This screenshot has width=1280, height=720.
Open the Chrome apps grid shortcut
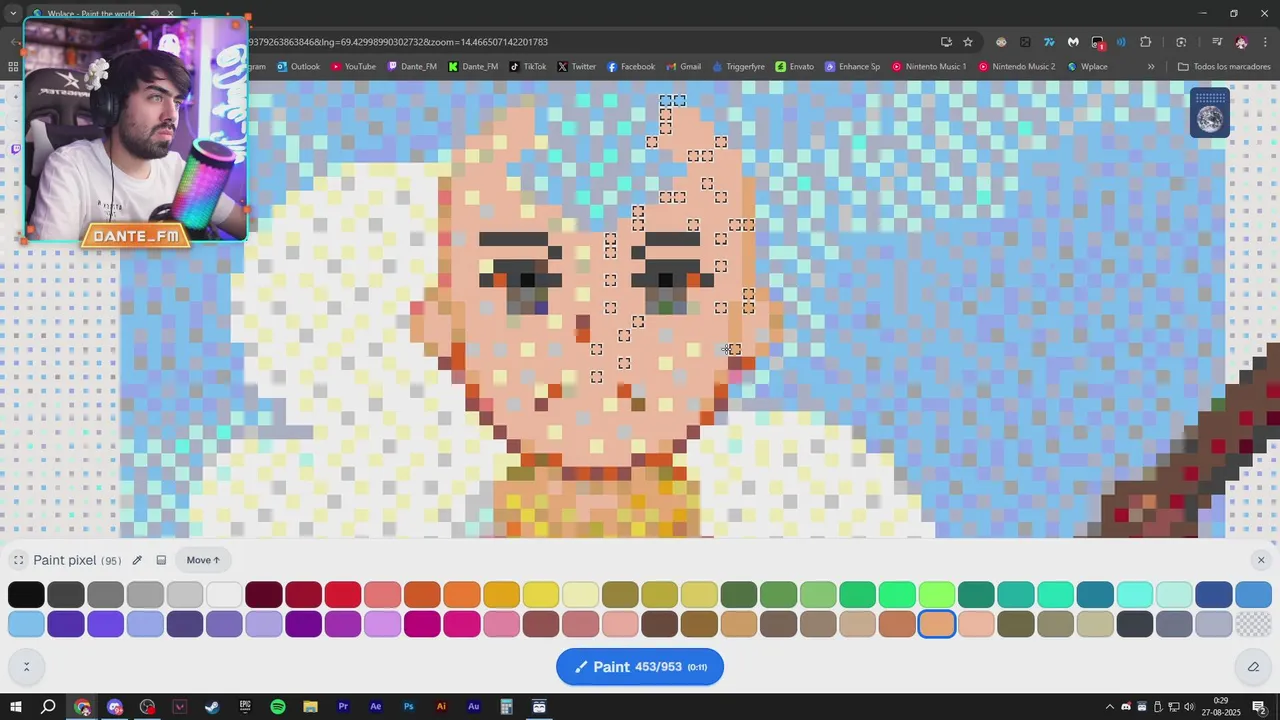(x=13, y=67)
